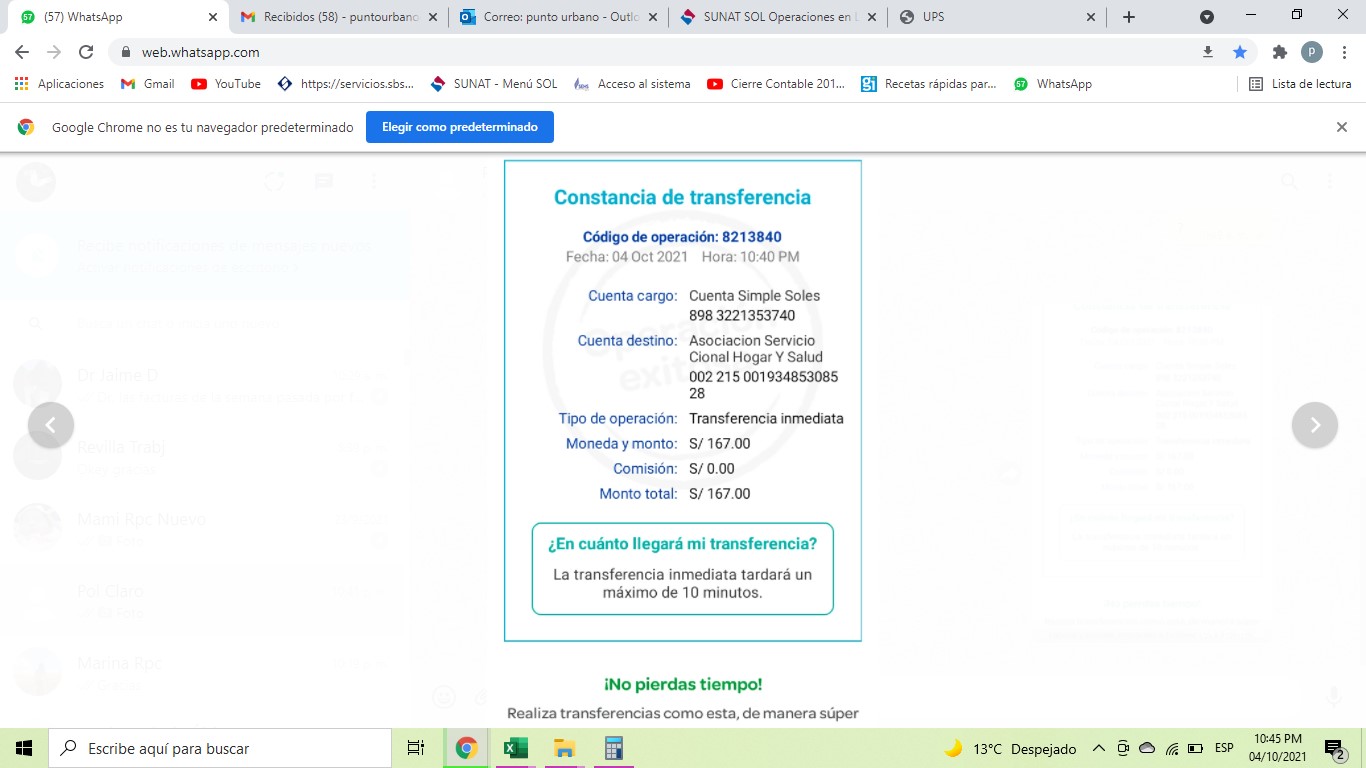Screen dimensions: 1366x768
Task: Dismiss the default browser notification bar
Action: [x=1342, y=127]
